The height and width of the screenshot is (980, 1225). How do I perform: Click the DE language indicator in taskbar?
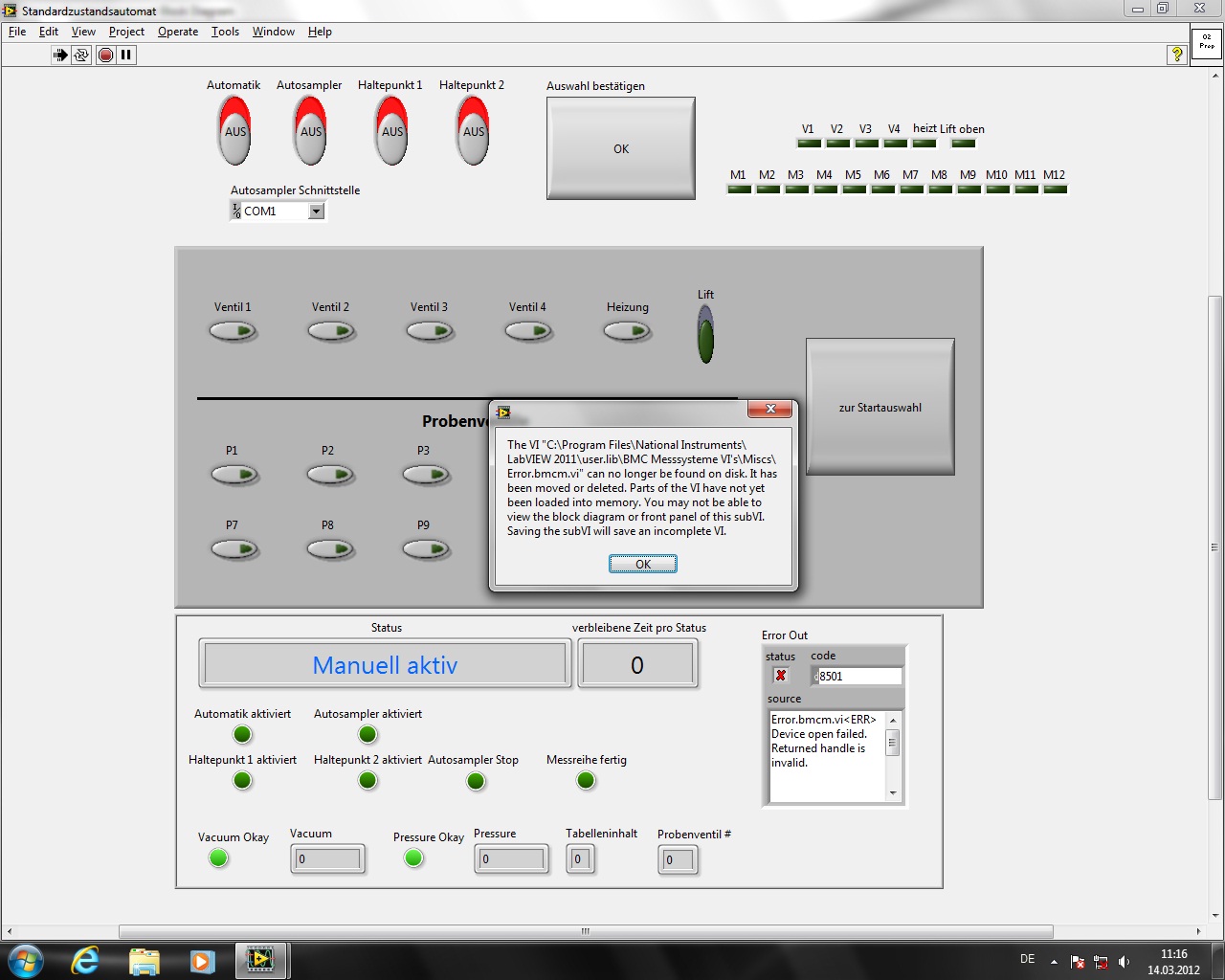click(x=1027, y=958)
